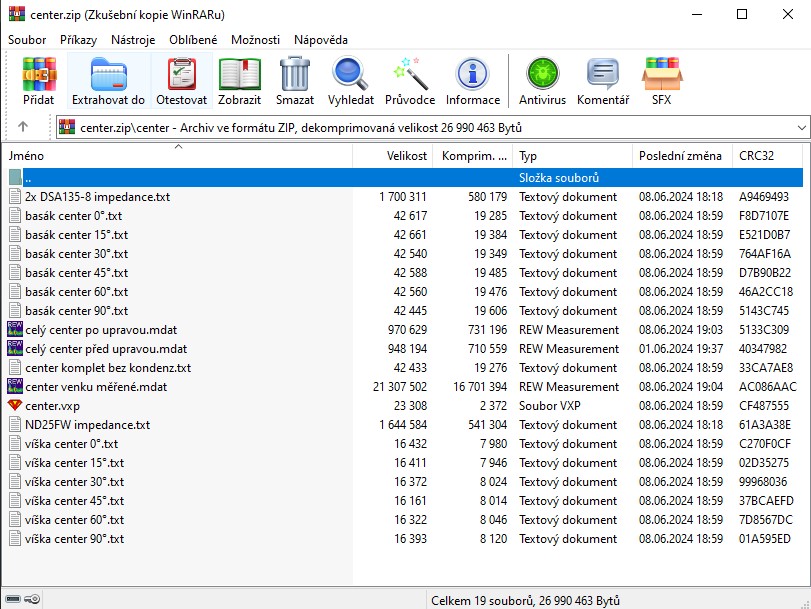Click compressed size 731 196
Image resolution: width=811 pixels, height=609 pixels.
tap(487, 330)
